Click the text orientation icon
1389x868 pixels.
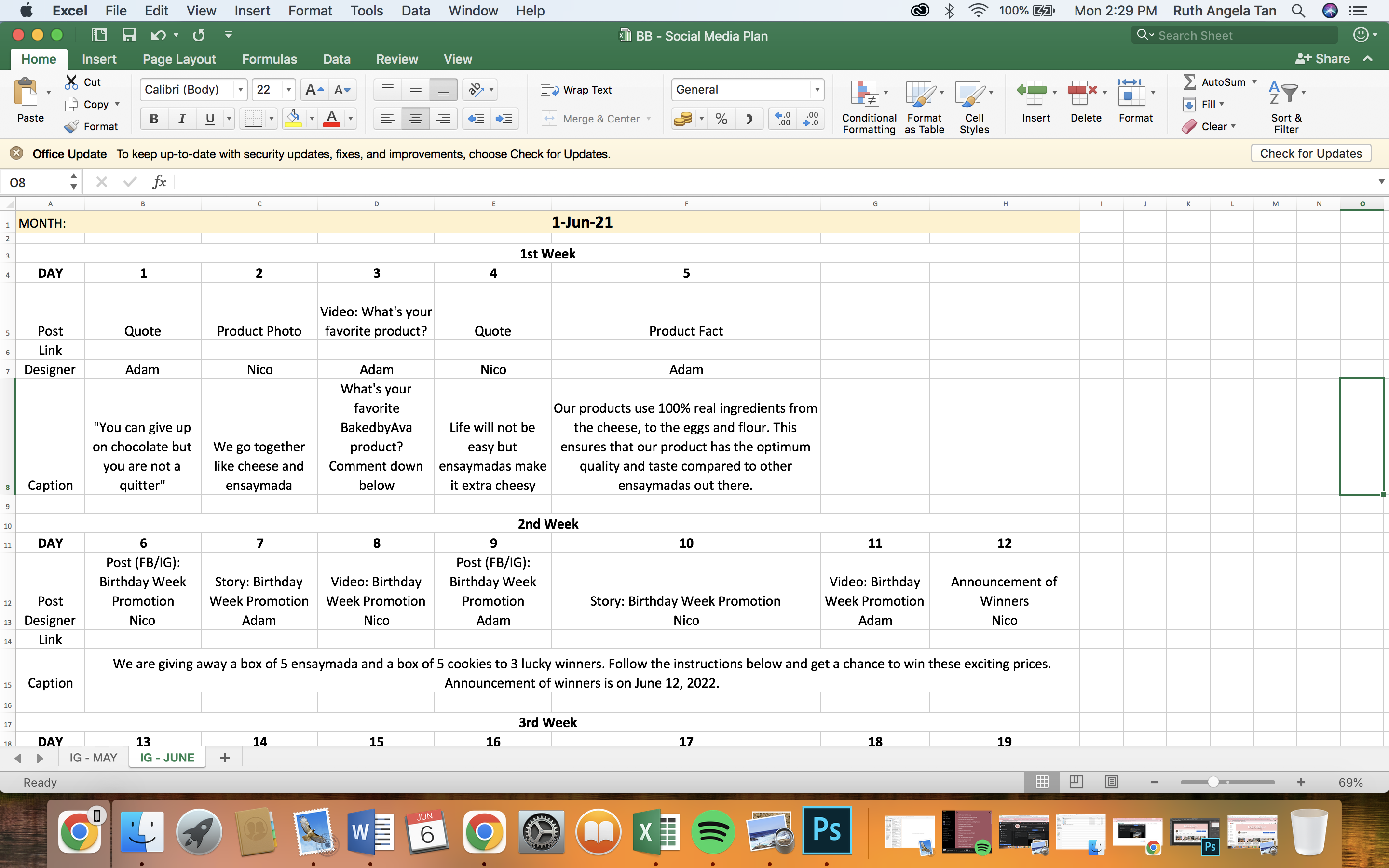(x=476, y=90)
